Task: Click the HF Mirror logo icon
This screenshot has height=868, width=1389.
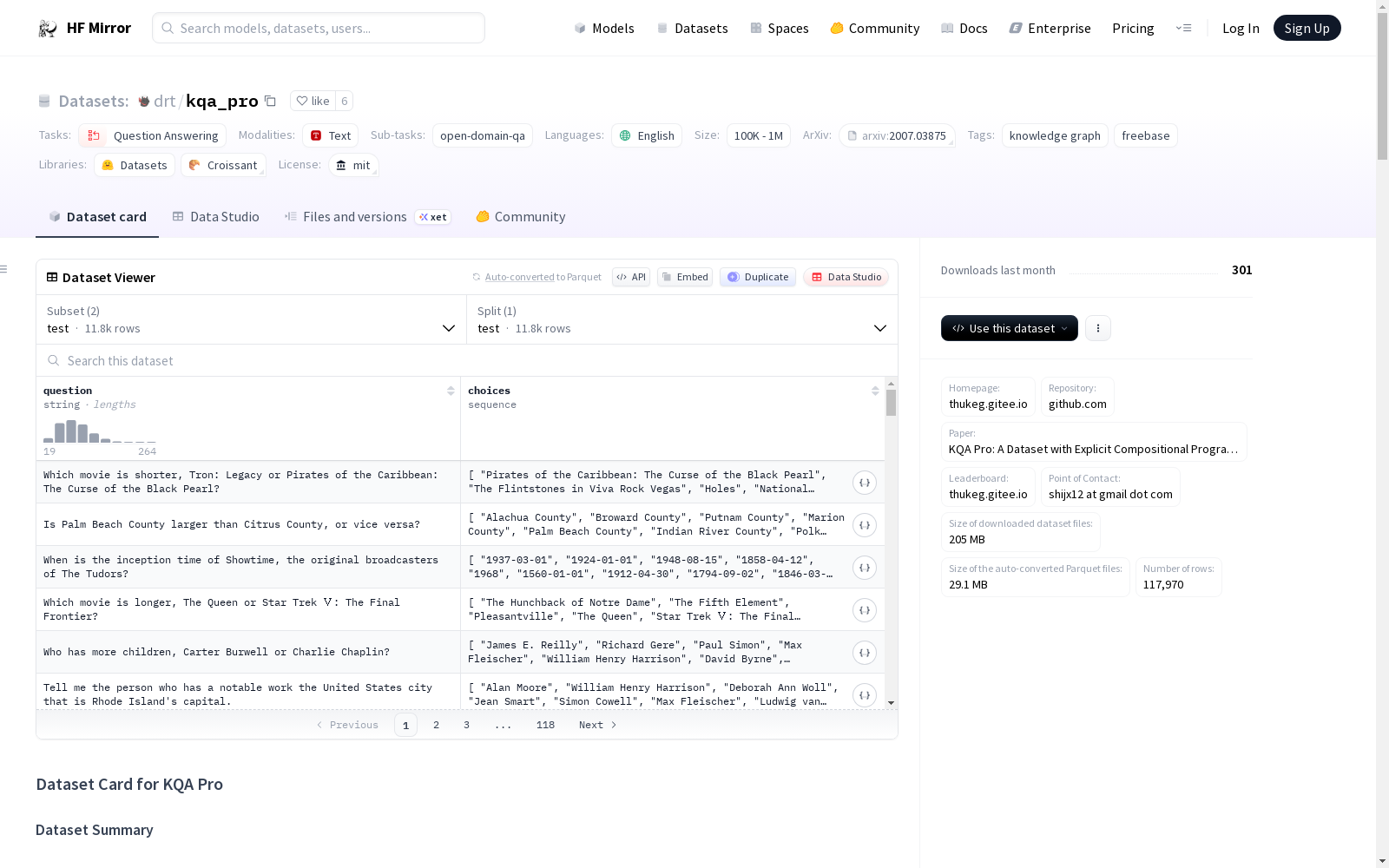Action: click(x=47, y=29)
